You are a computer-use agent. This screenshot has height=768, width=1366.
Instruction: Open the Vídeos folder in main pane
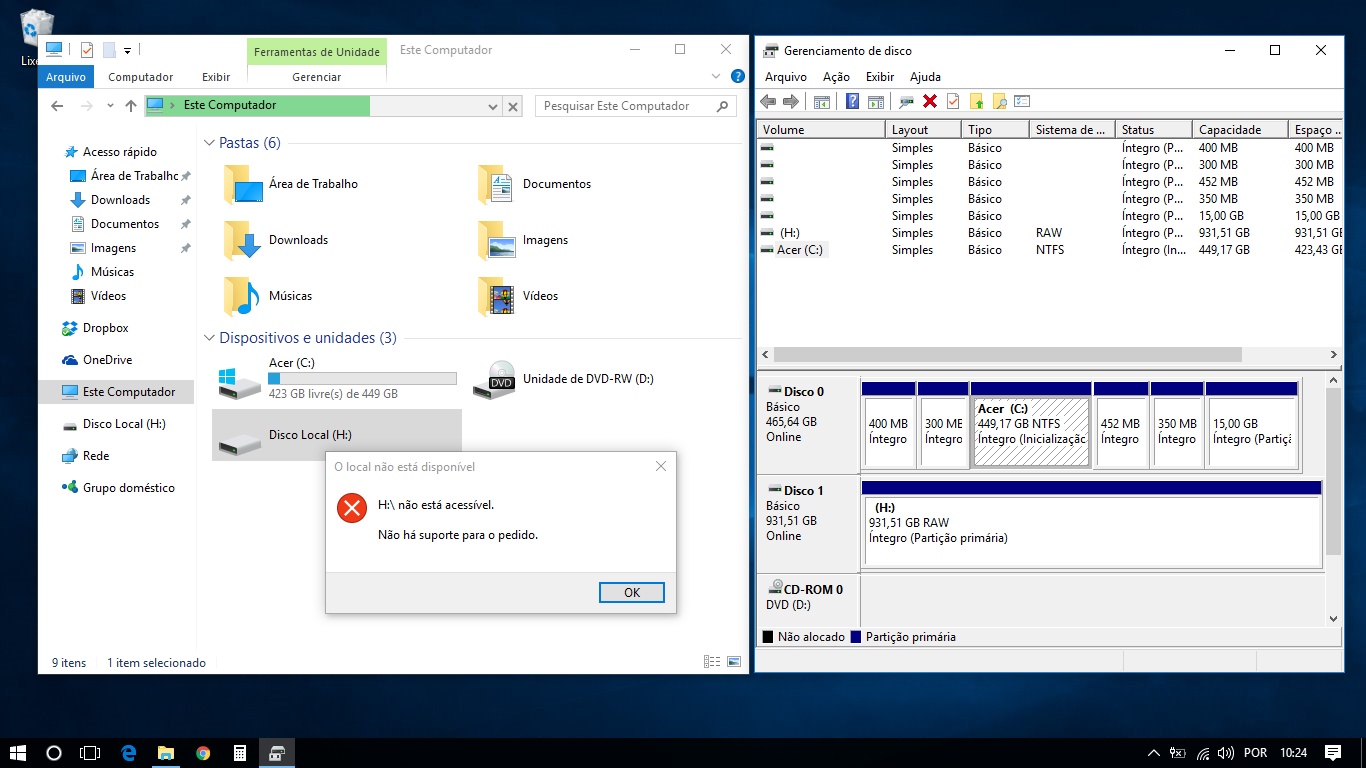click(x=518, y=296)
